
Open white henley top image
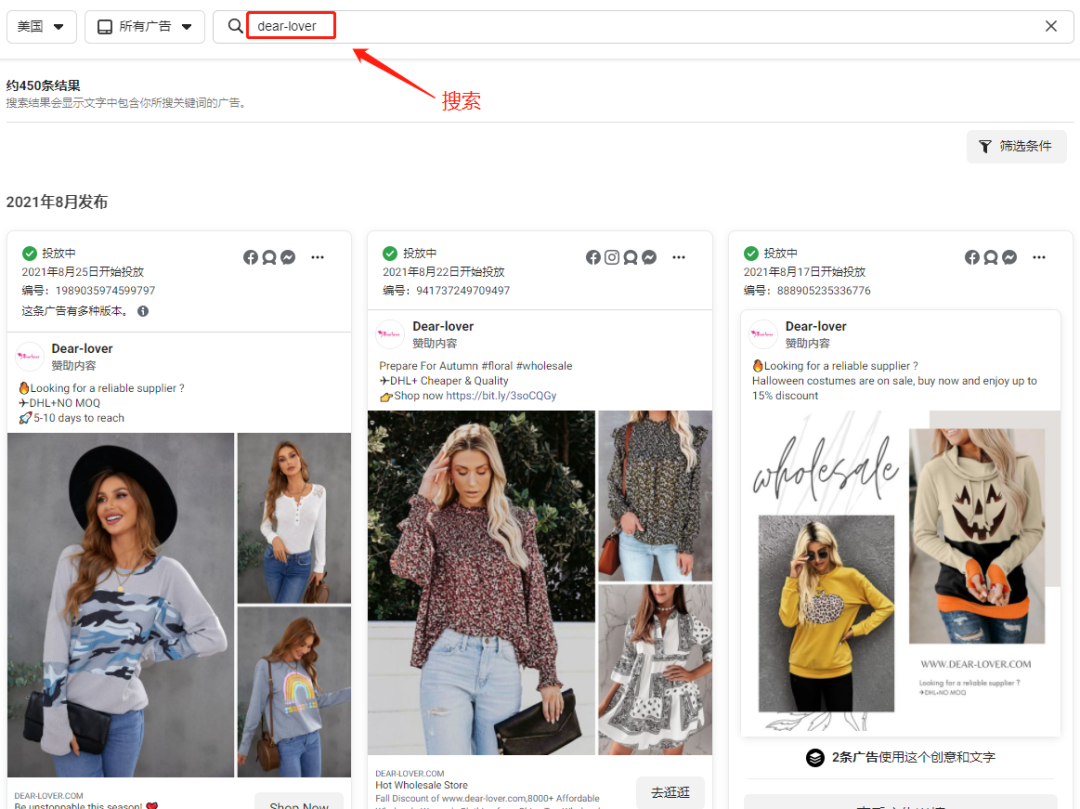tap(294, 518)
